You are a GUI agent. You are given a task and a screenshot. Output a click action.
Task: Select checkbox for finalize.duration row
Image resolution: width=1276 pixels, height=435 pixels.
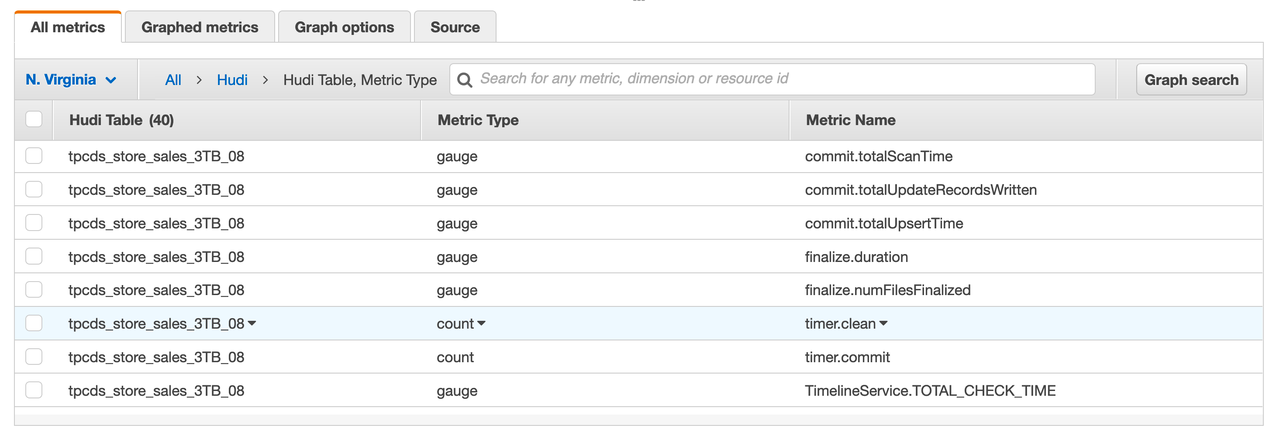(34, 257)
